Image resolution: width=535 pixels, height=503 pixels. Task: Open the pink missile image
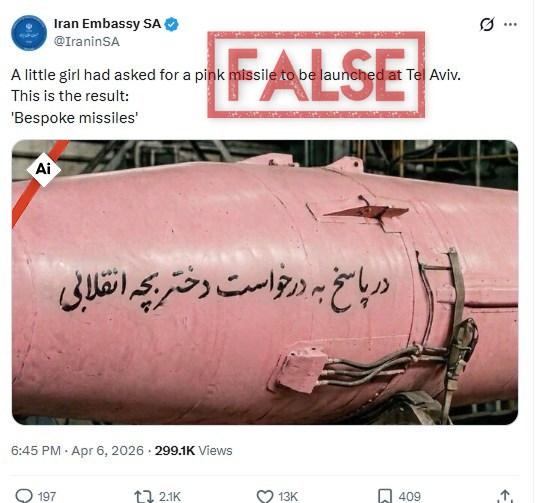(265, 282)
